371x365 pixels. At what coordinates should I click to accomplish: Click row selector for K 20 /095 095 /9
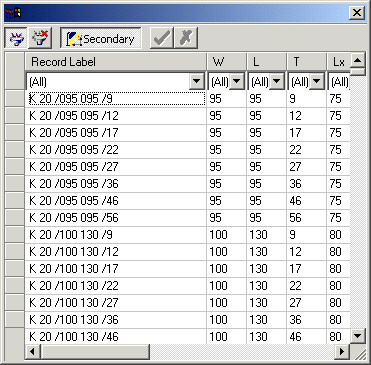coord(15,99)
